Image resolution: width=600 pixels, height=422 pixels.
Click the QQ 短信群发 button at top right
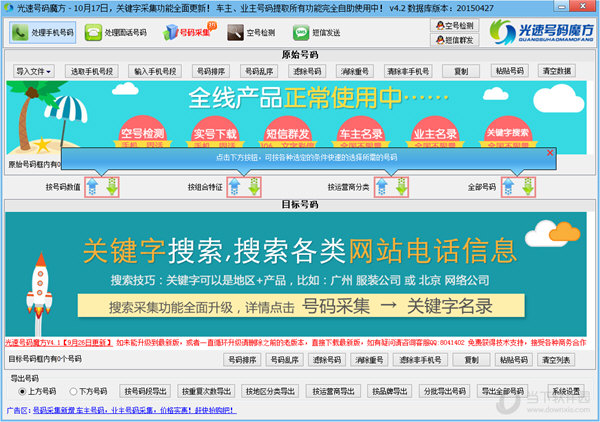click(x=455, y=40)
